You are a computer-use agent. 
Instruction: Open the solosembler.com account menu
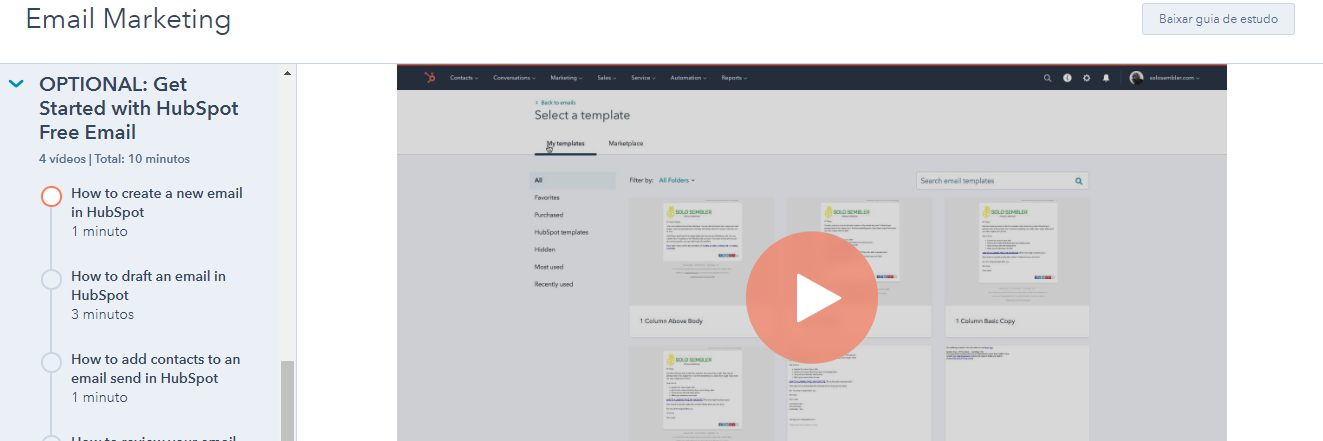[x=1174, y=77]
